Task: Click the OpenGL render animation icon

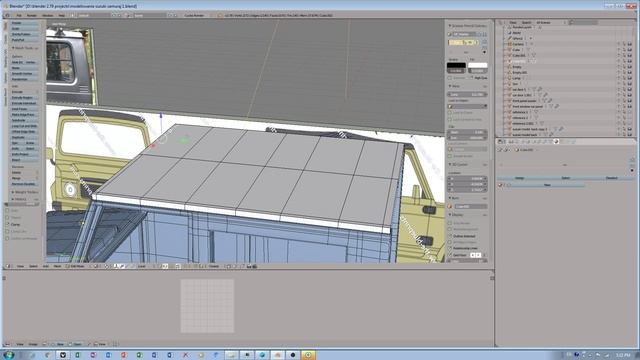Action: (255, 266)
